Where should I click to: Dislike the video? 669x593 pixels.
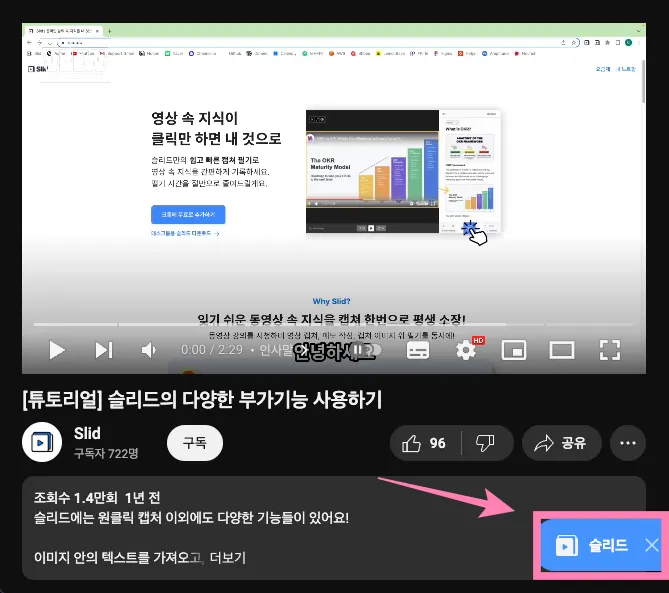coord(486,443)
